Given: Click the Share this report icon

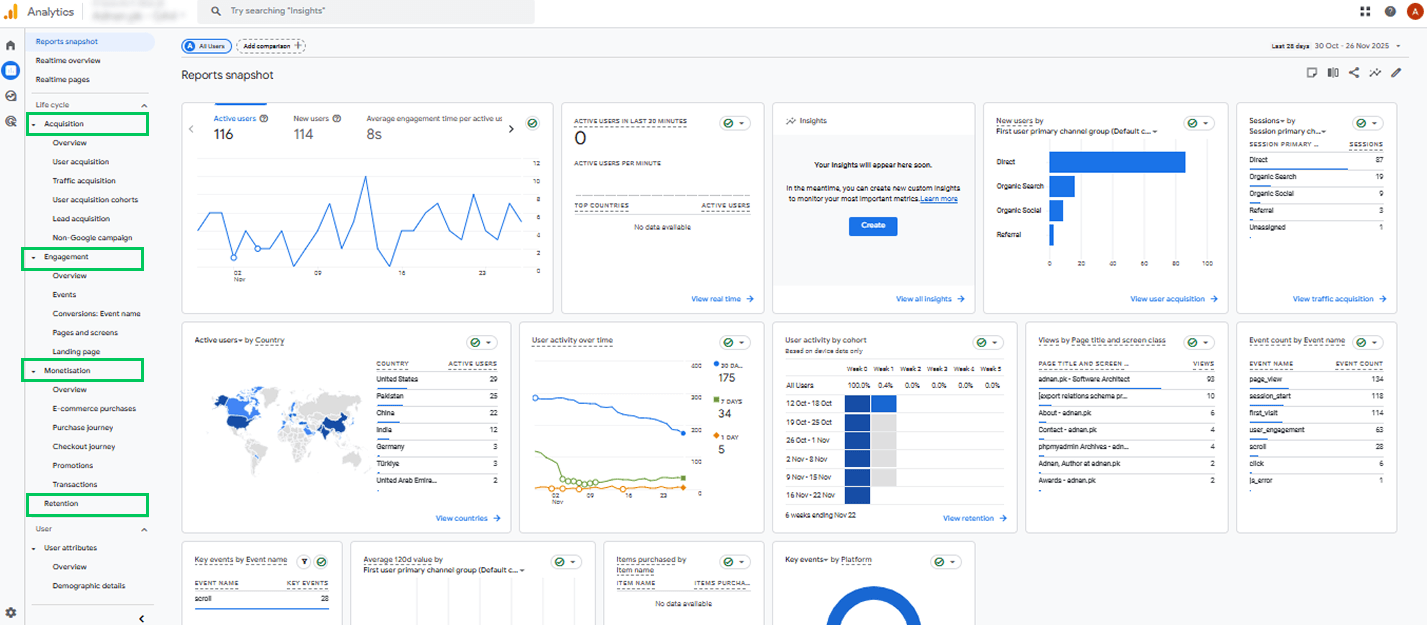Looking at the screenshot, I should tap(1354, 72).
